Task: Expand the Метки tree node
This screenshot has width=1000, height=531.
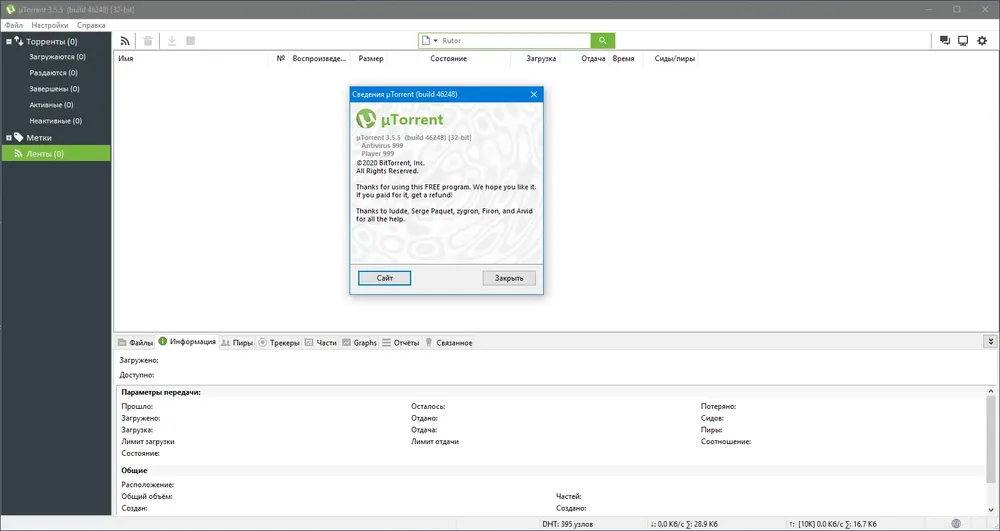Action: click(9, 138)
